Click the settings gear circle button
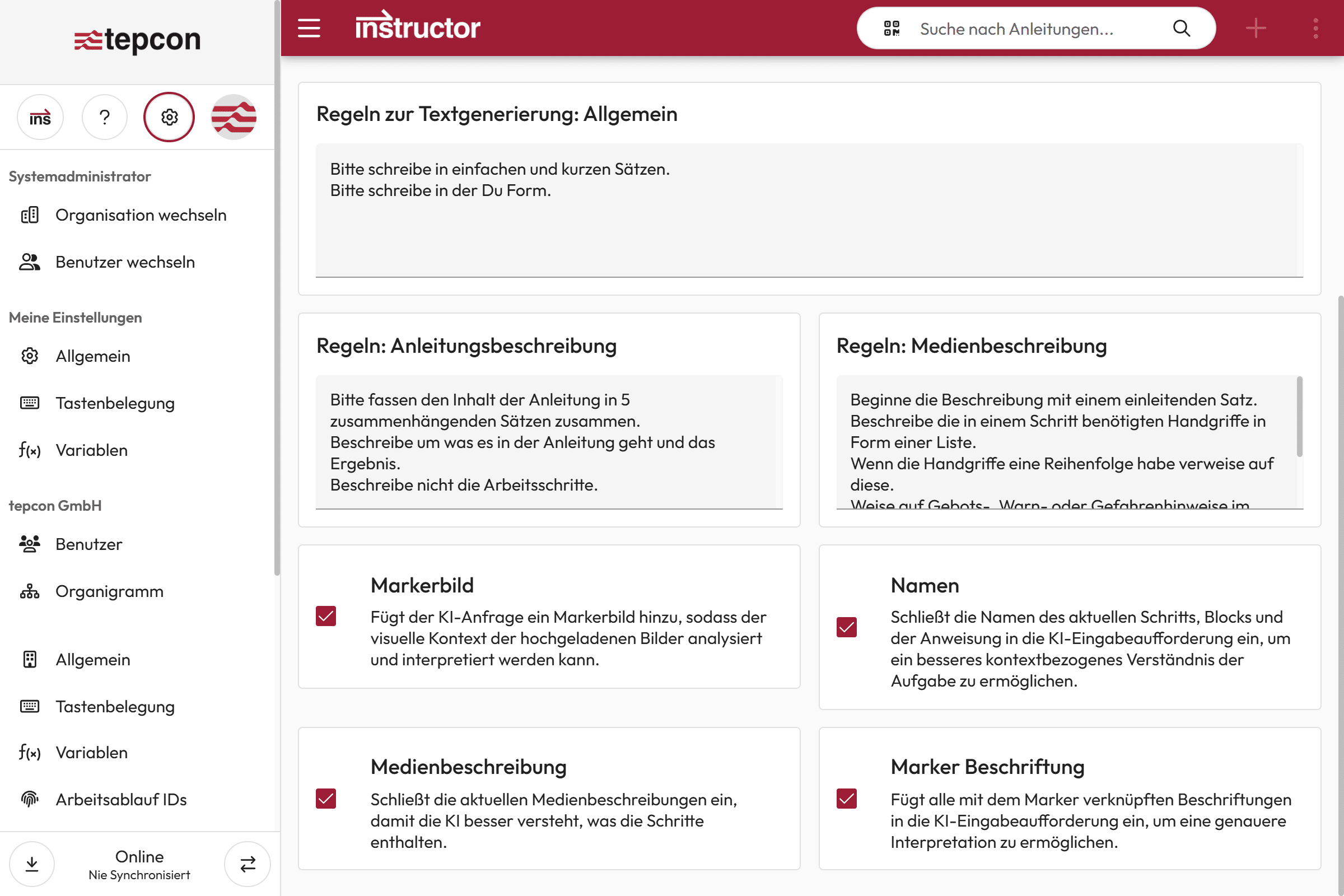 (169, 117)
